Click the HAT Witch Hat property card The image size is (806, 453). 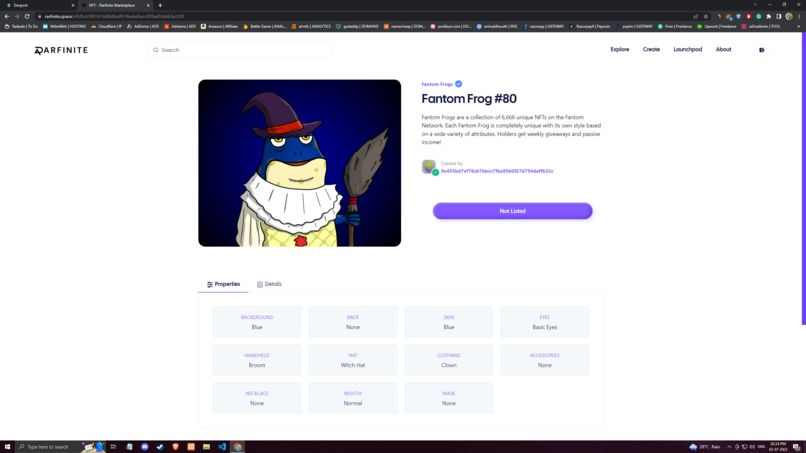(353, 360)
